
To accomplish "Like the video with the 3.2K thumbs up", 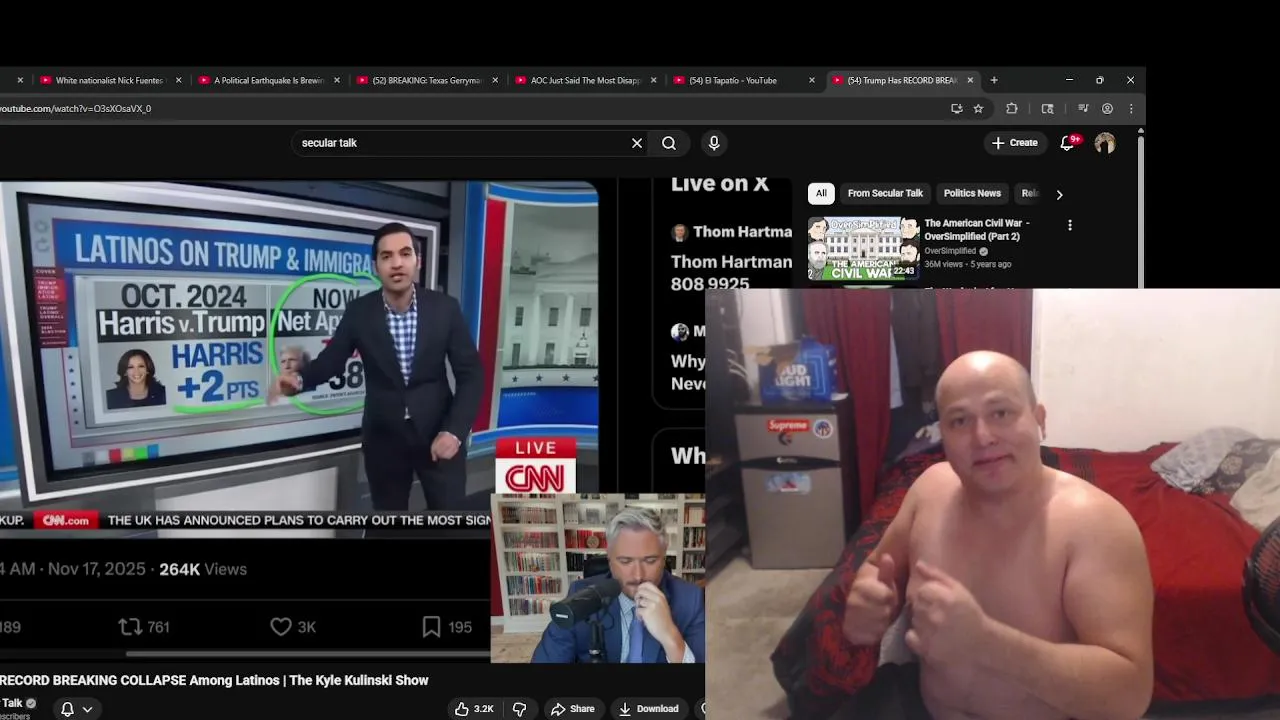I will click(474, 708).
